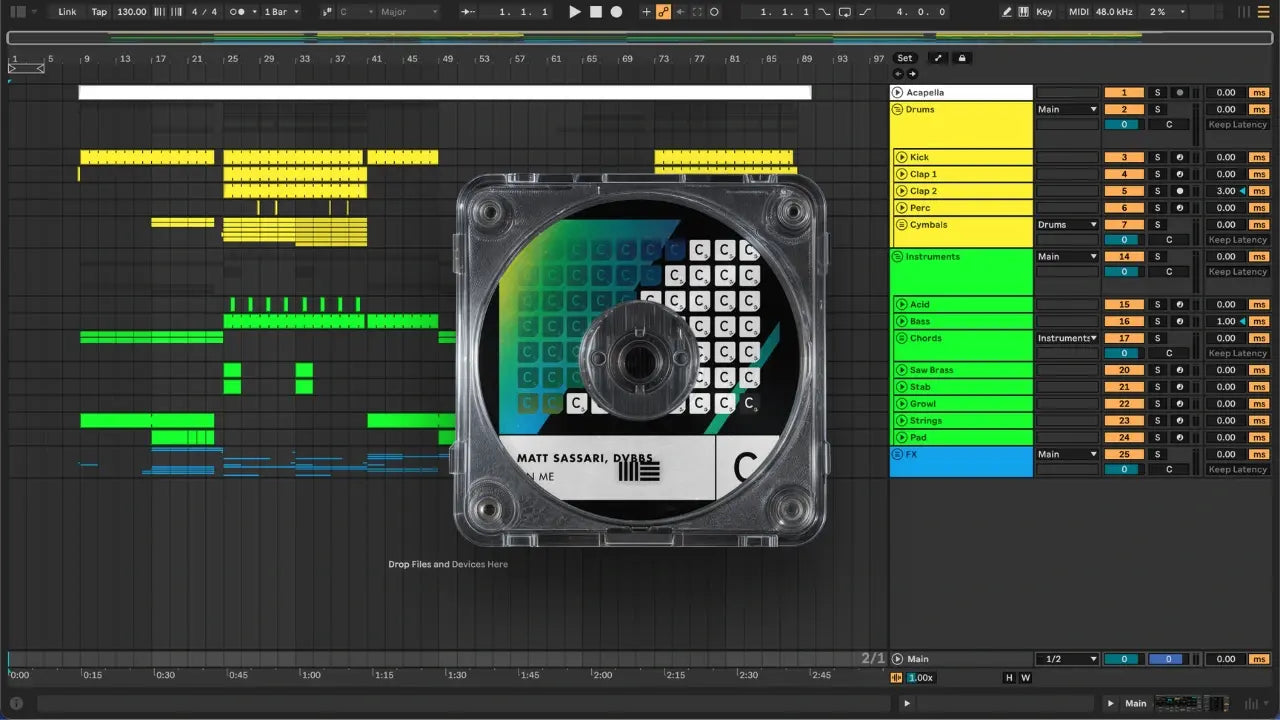The width and height of the screenshot is (1280, 720).
Task: Collapse the Cymbals group track
Action: coord(901,225)
